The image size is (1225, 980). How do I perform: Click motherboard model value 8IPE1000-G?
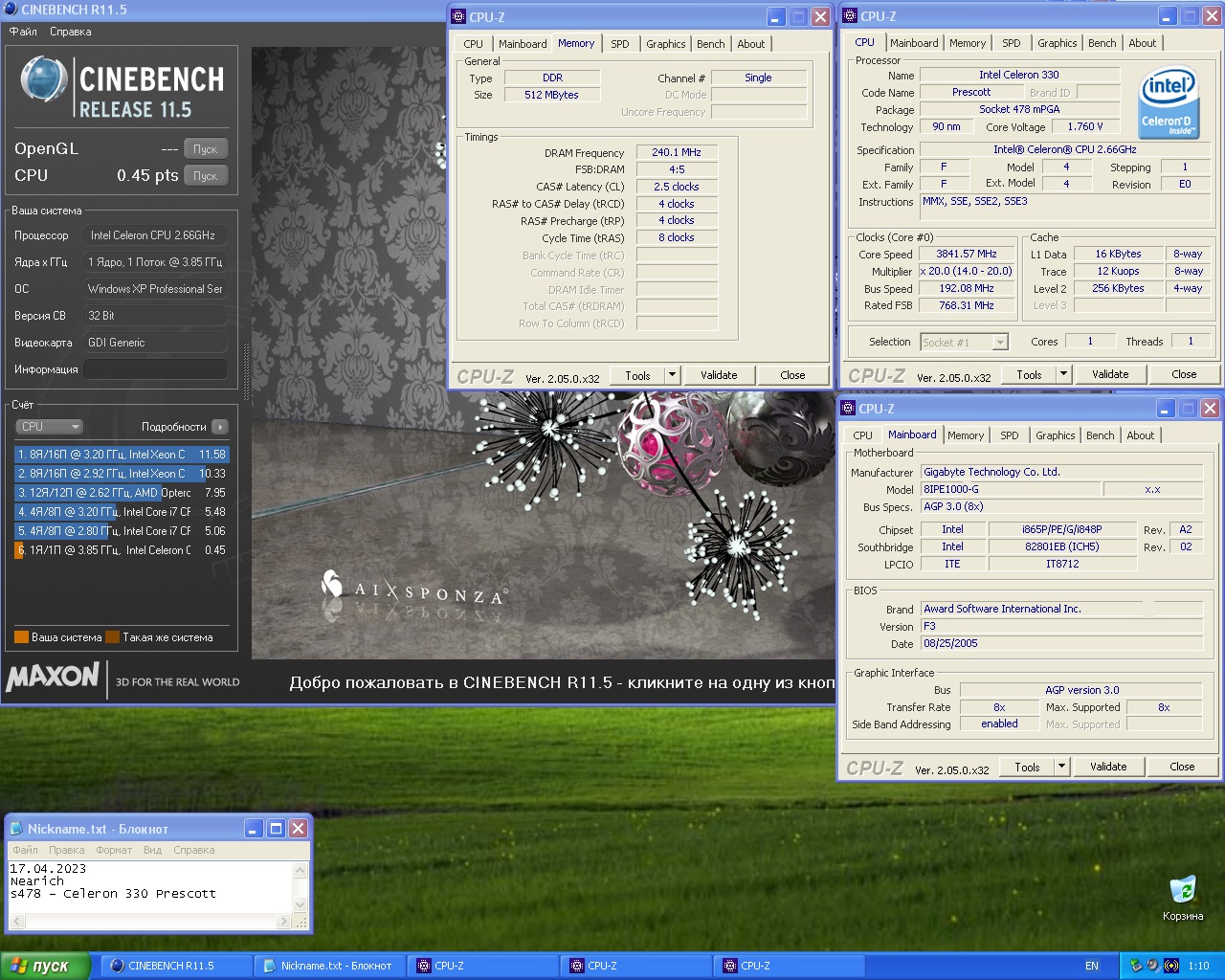coord(1009,489)
